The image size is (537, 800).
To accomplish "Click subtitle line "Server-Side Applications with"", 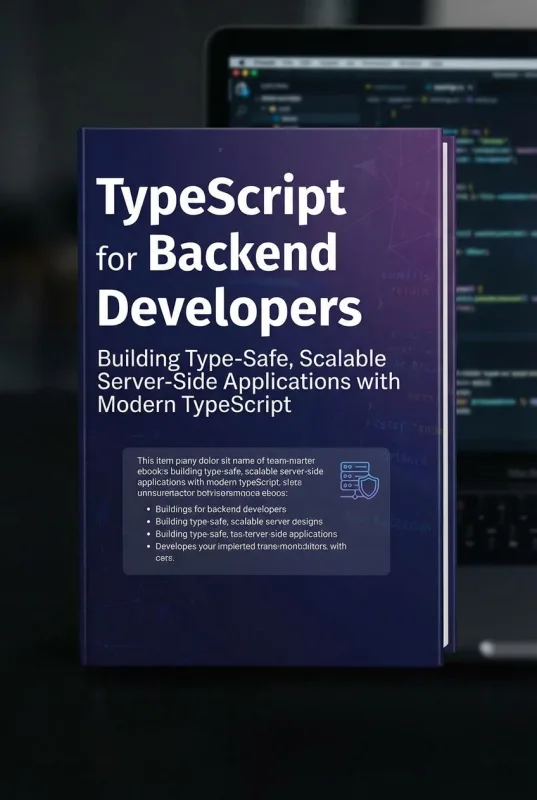I will pyautogui.click(x=249, y=383).
